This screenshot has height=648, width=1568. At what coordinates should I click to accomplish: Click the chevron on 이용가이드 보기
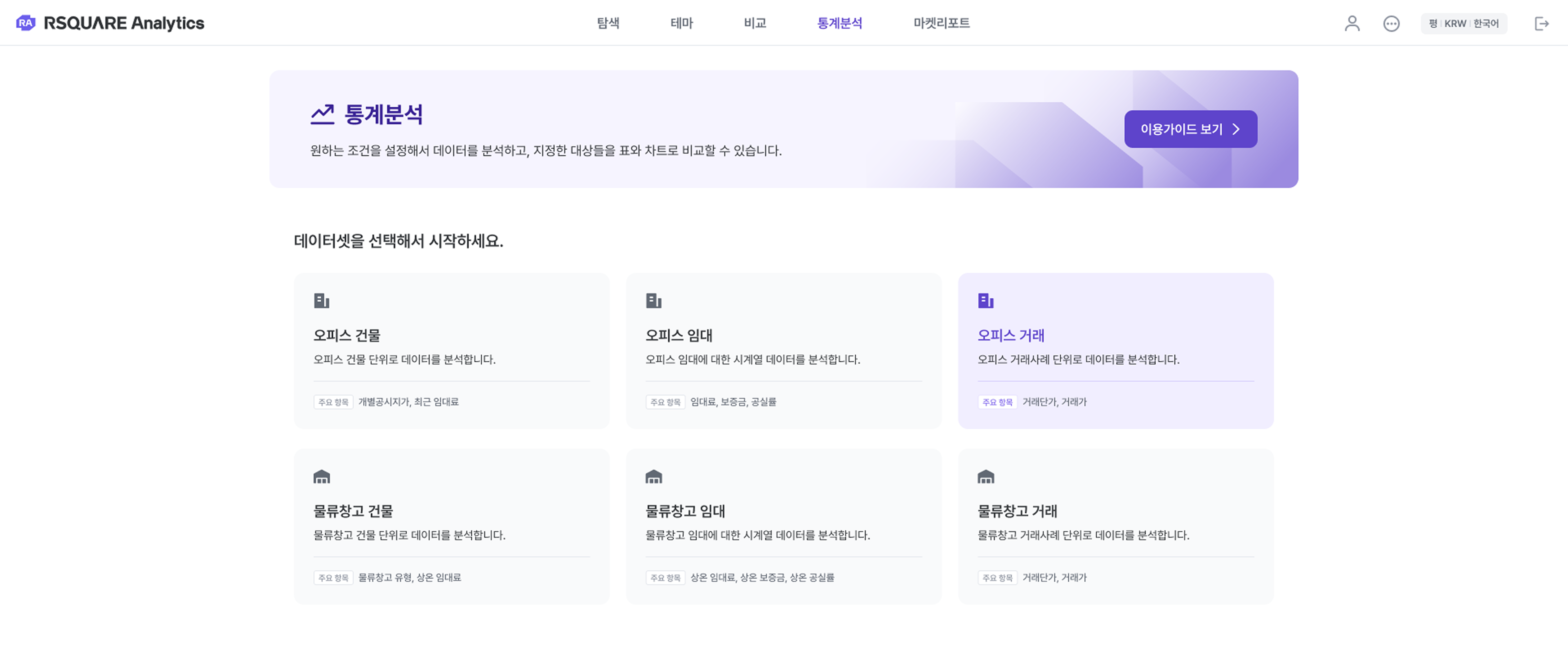point(1236,129)
